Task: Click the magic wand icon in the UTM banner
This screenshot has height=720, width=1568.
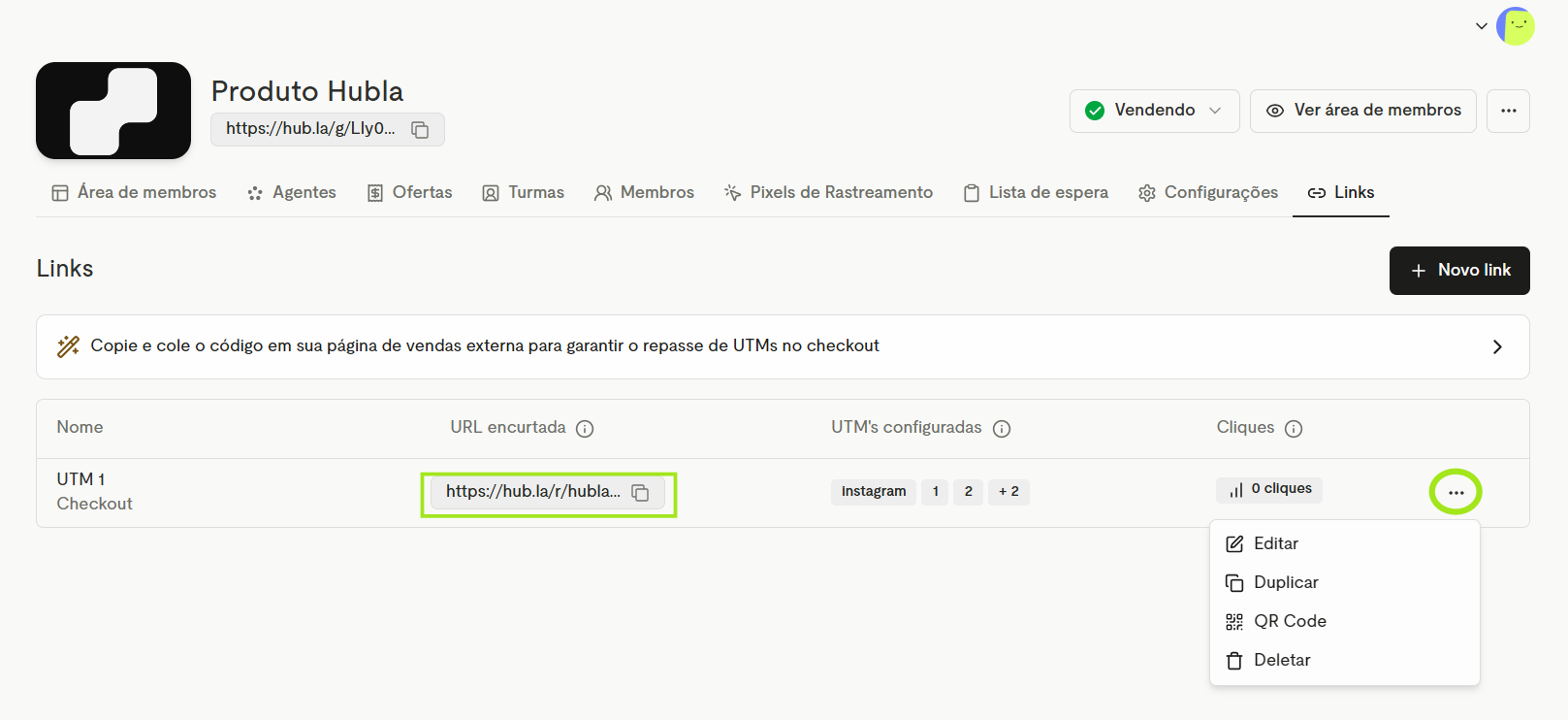Action: (x=69, y=346)
